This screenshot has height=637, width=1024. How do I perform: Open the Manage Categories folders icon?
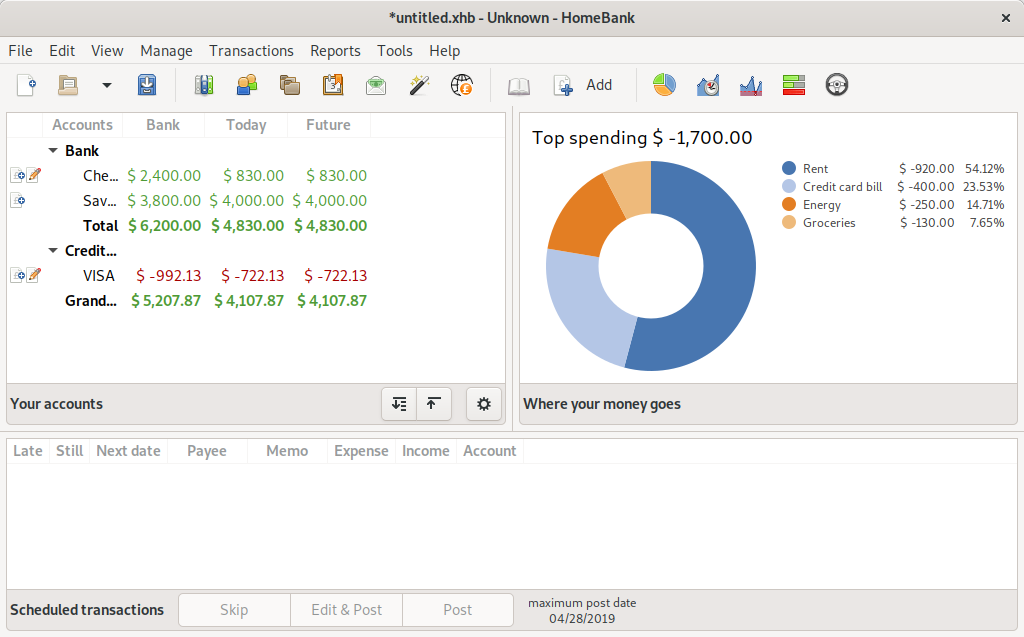click(x=290, y=85)
